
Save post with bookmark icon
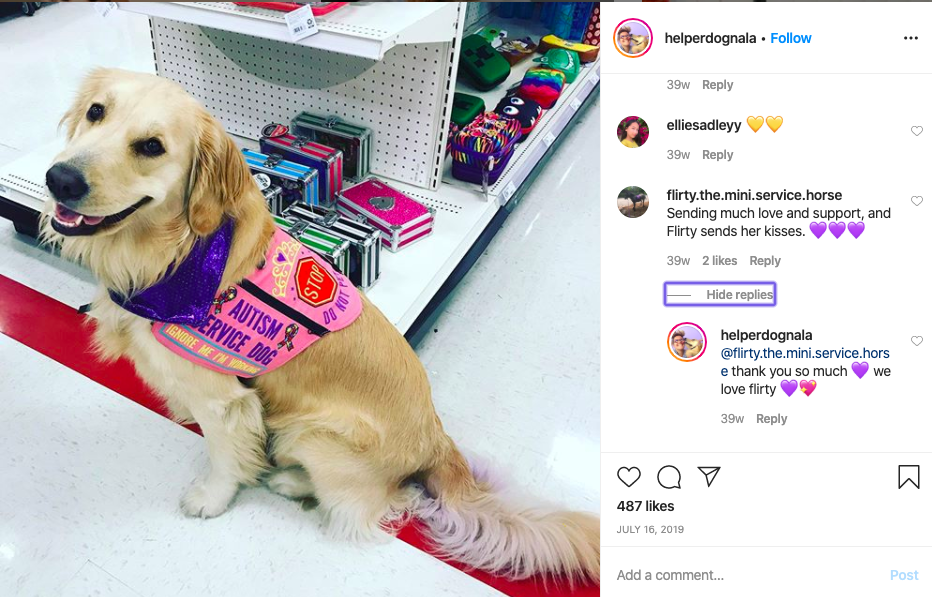(909, 477)
